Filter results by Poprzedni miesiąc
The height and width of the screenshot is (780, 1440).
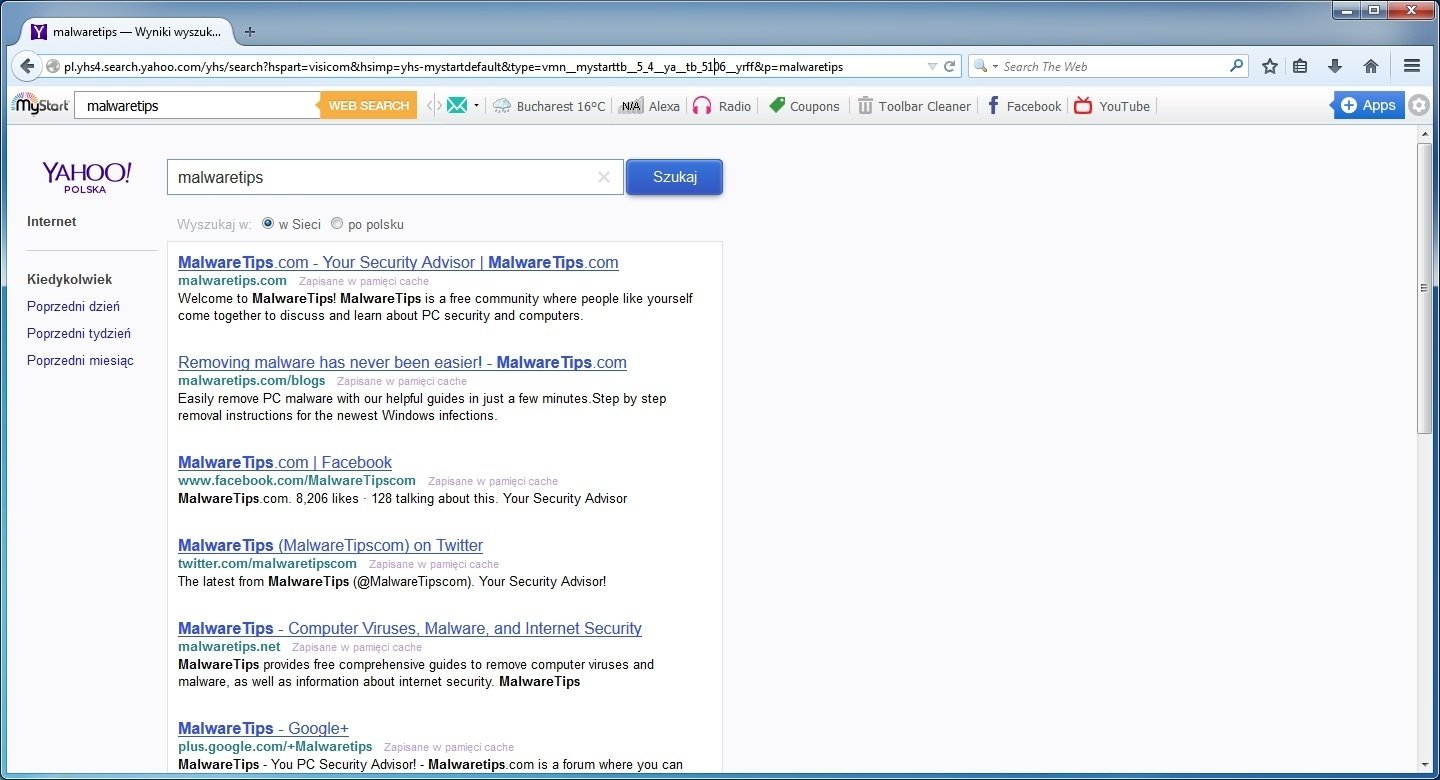pyautogui.click(x=80, y=361)
